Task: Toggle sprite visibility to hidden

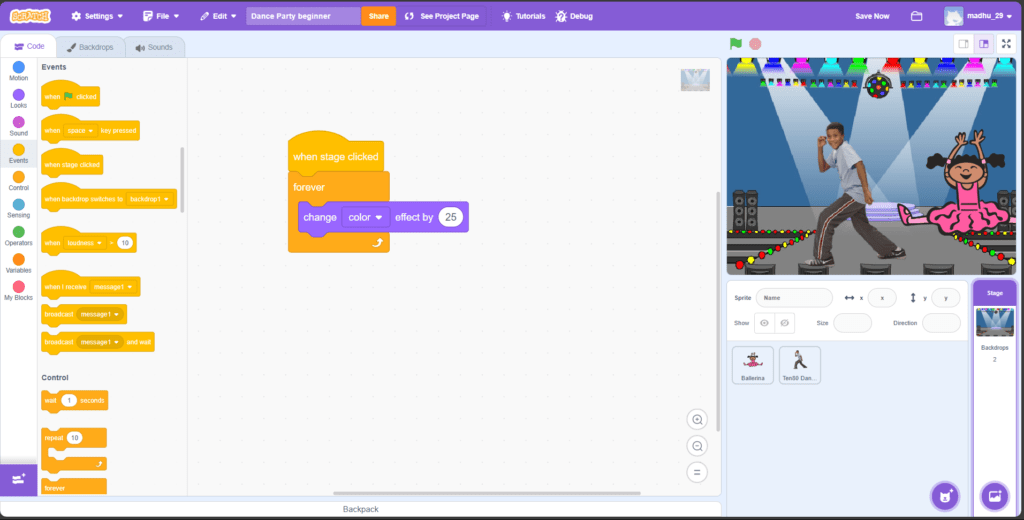Action: (785, 323)
